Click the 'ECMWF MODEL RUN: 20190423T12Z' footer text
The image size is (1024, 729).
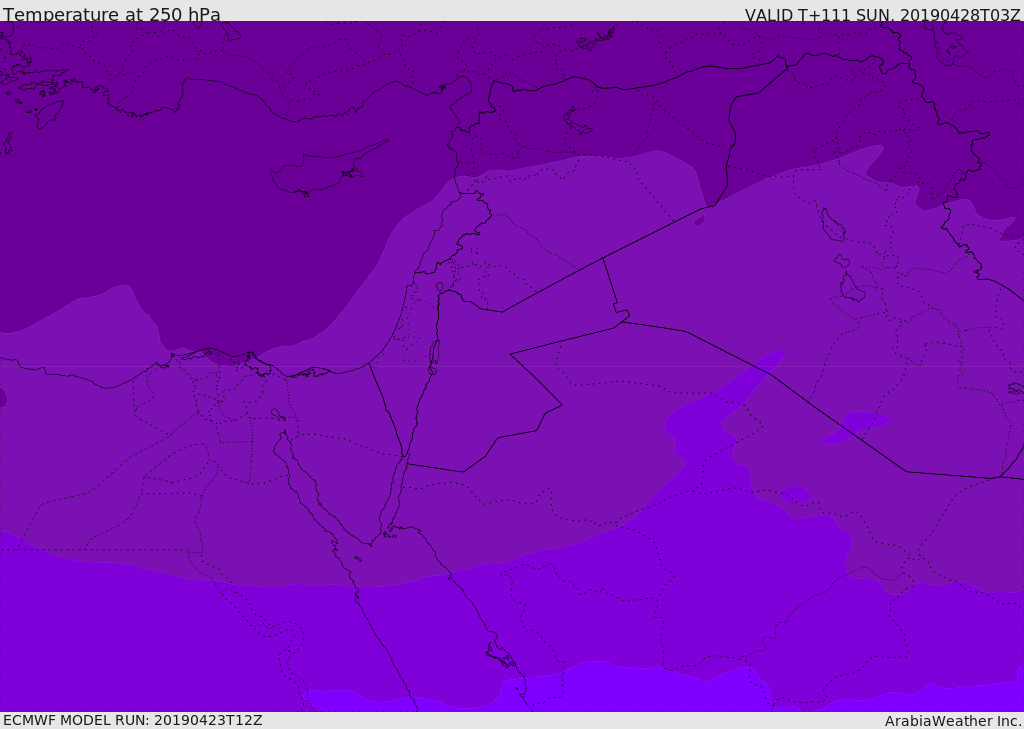point(133,720)
